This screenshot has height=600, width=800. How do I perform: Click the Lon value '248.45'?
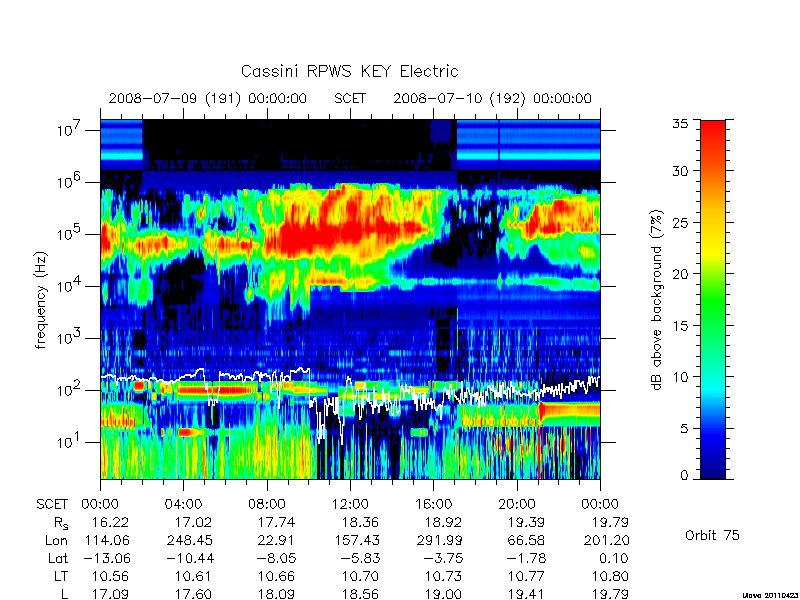coord(189,540)
